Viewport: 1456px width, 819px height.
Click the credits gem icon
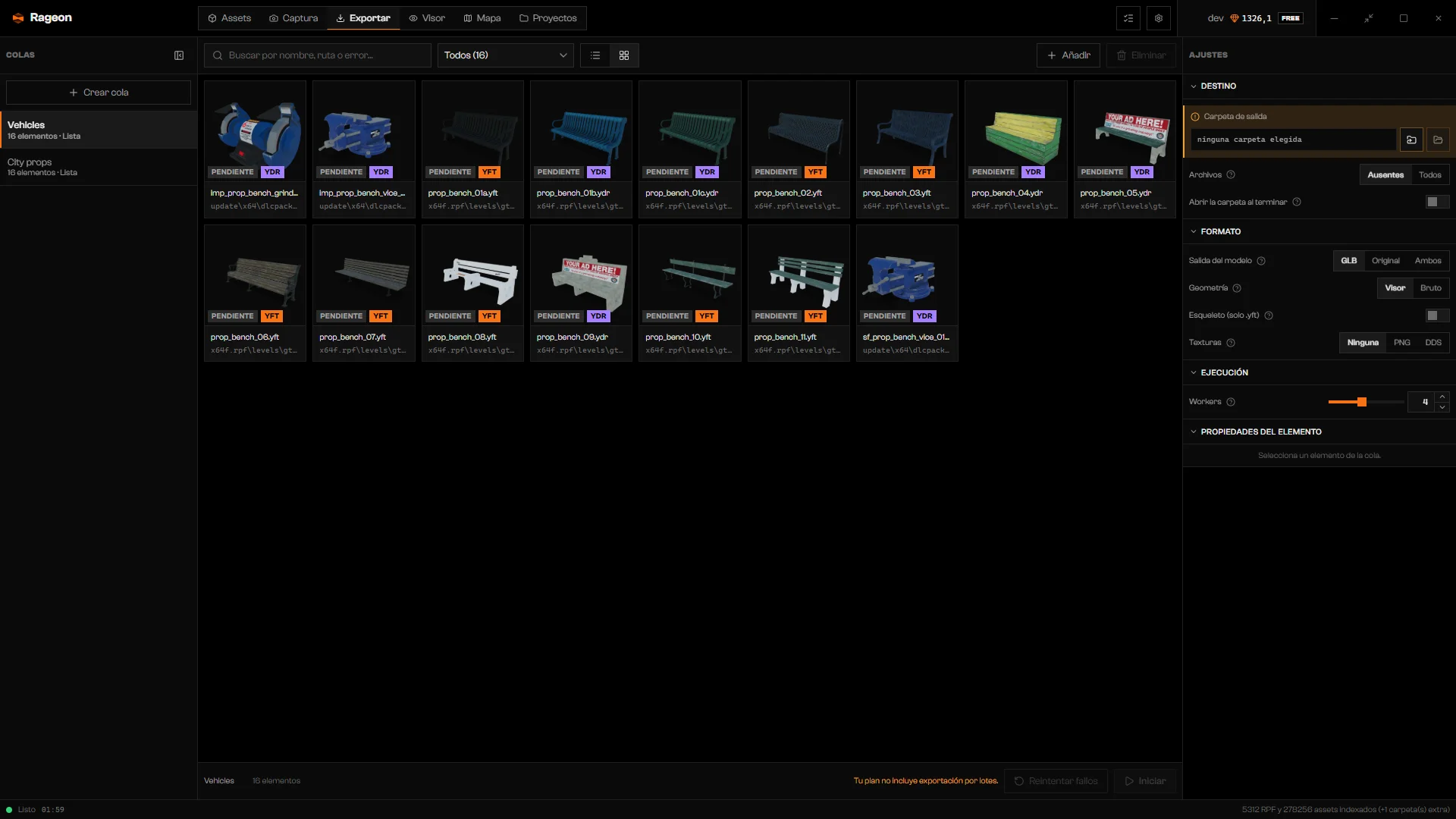pyautogui.click(x=1234, y=18)
